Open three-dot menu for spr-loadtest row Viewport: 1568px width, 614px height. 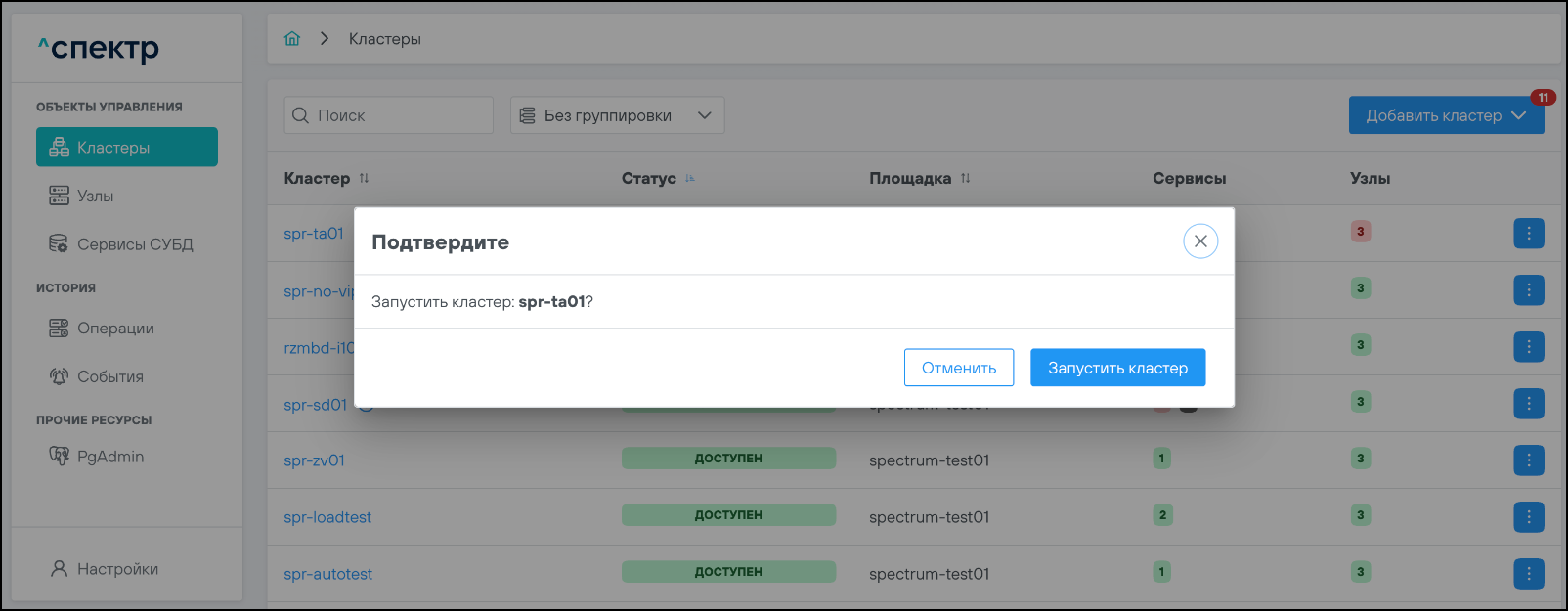click(1529, 517)
